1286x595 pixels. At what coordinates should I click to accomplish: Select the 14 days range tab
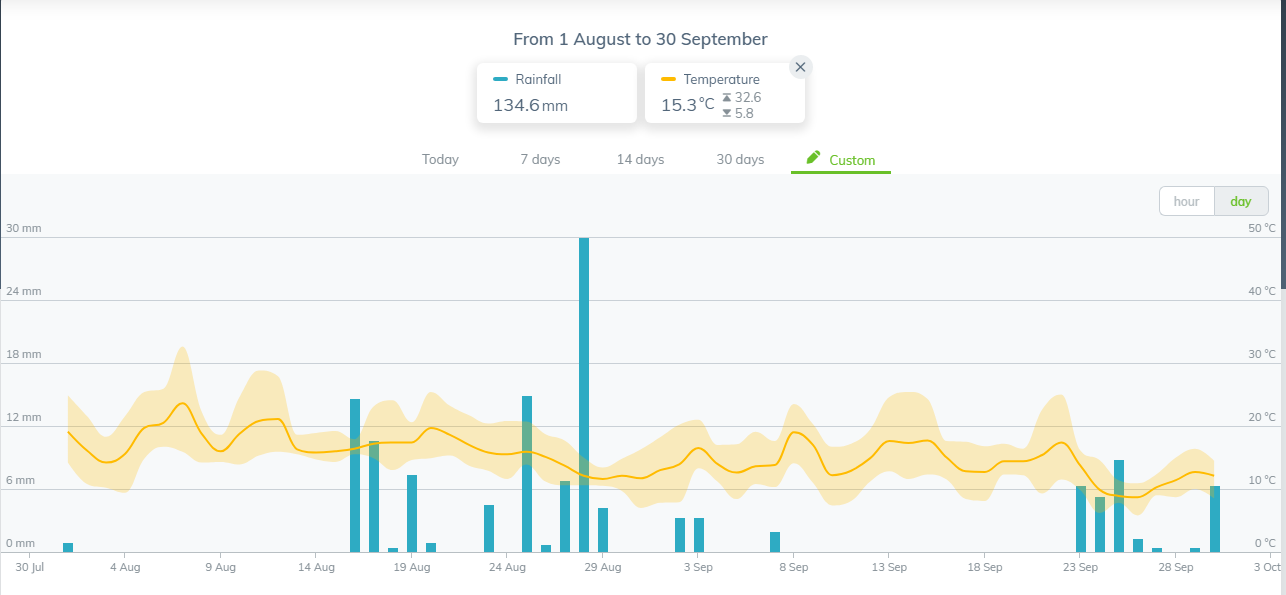tap(640, 160)
